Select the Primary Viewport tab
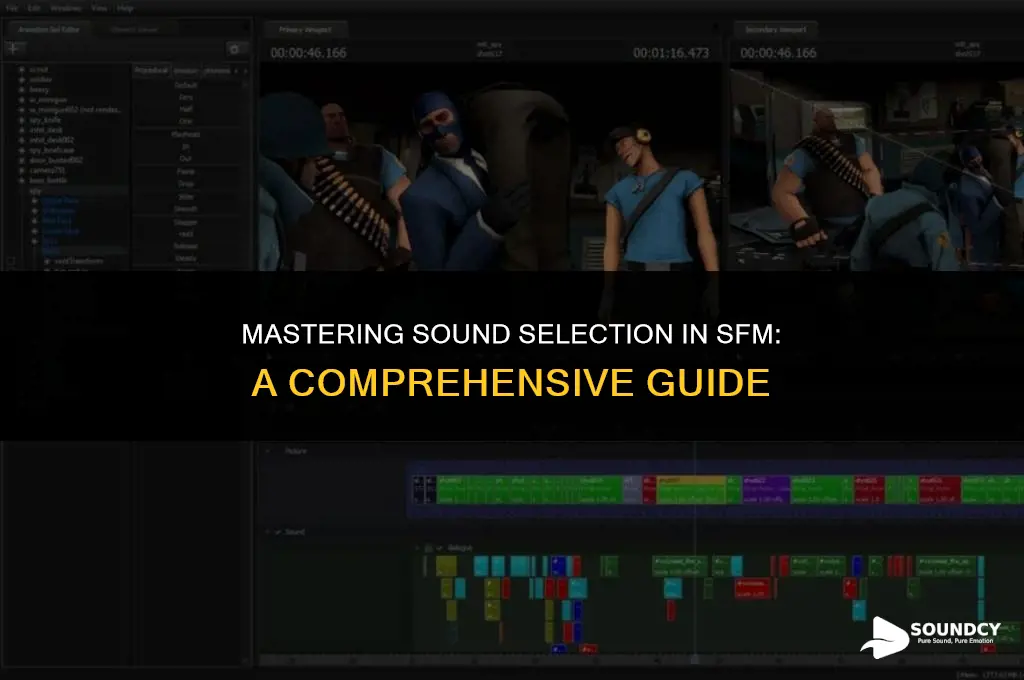The image size is (1024, 680). click(305, 29)
